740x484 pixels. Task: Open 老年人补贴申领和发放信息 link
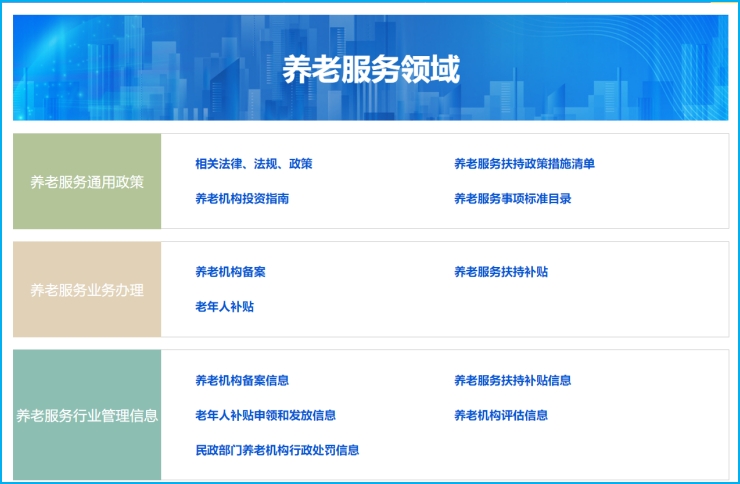[265, 416]
